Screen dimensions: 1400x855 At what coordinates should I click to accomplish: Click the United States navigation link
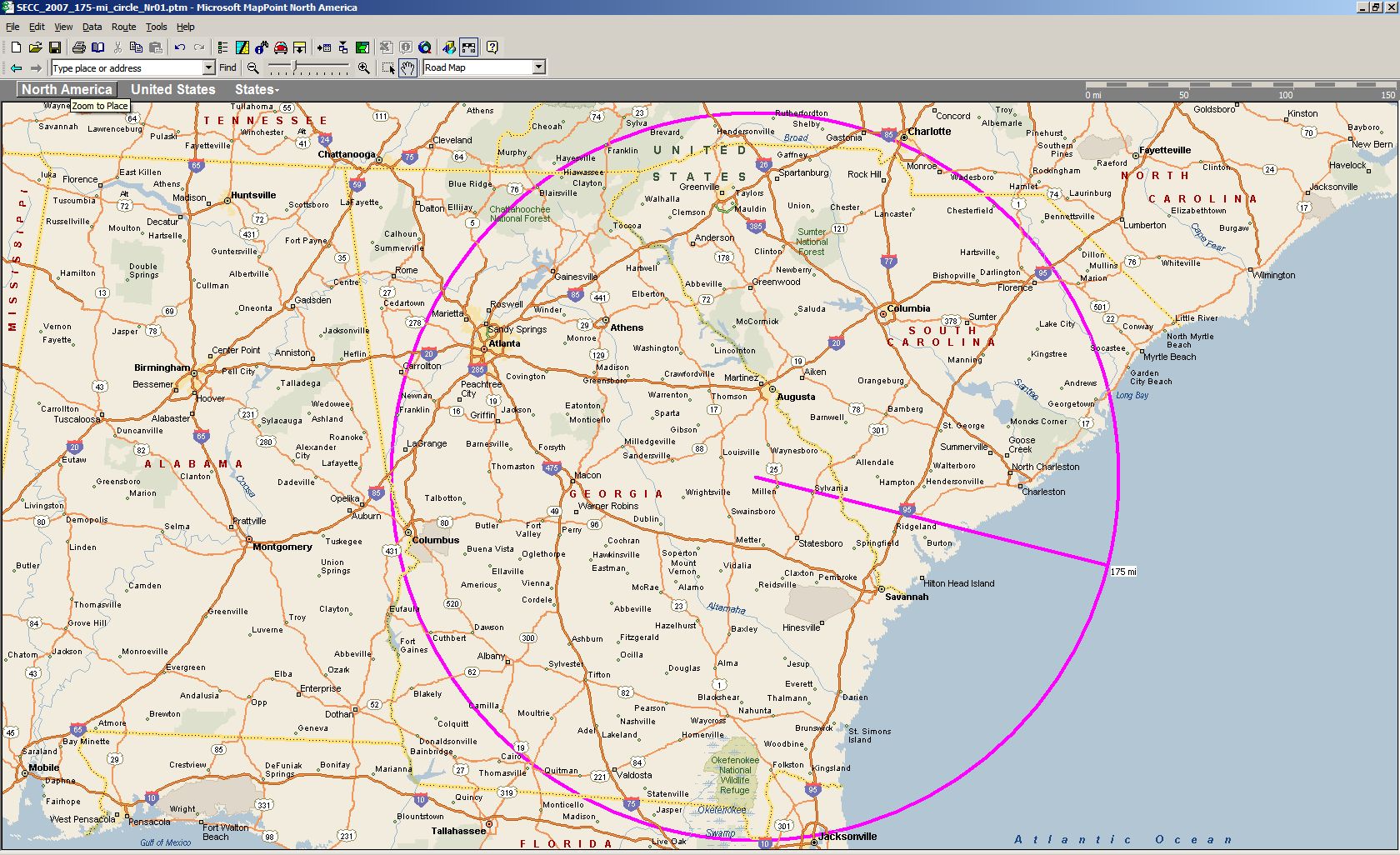click(172, 90)
